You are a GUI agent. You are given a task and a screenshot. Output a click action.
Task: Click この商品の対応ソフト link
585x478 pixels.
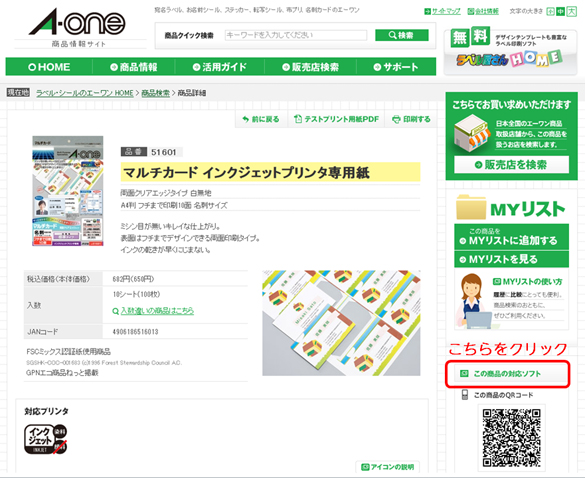pyautogui.click(x=507, y=374)
